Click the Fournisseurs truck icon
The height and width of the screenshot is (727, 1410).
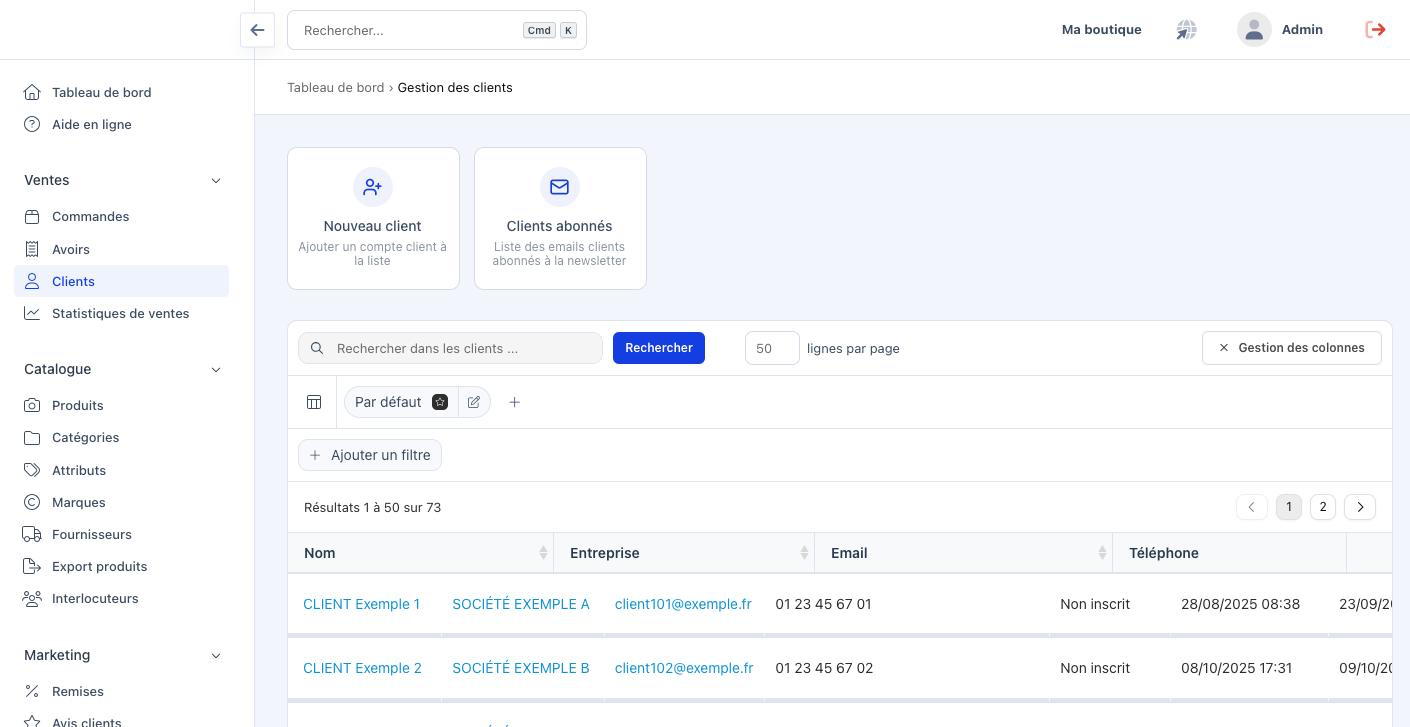click(x=32, y=534)
